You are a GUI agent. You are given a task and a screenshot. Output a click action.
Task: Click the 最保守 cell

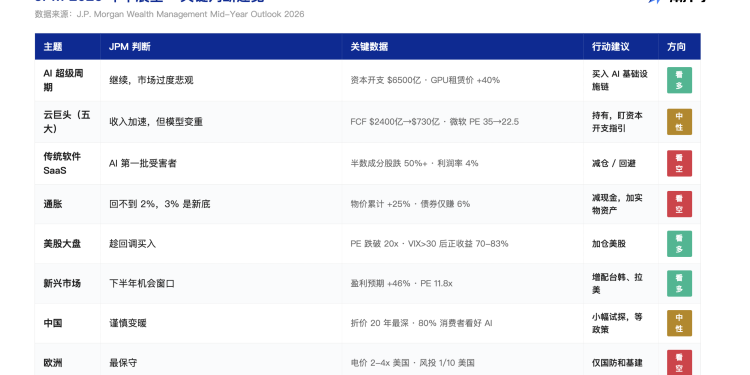tap(221, 360)
